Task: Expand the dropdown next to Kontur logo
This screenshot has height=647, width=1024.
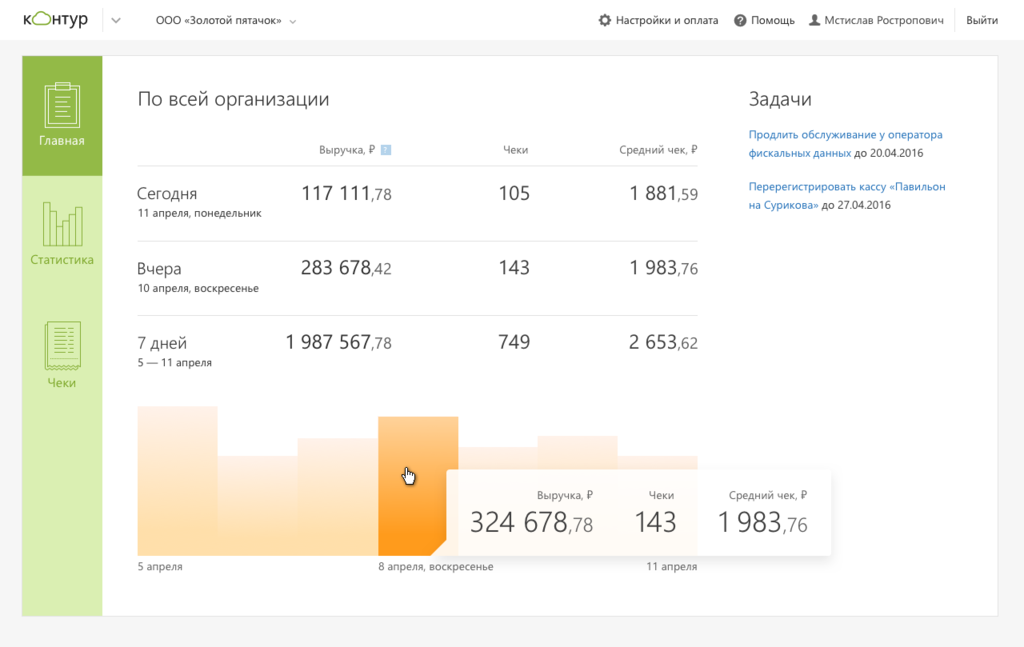Action: pos(116,20)
